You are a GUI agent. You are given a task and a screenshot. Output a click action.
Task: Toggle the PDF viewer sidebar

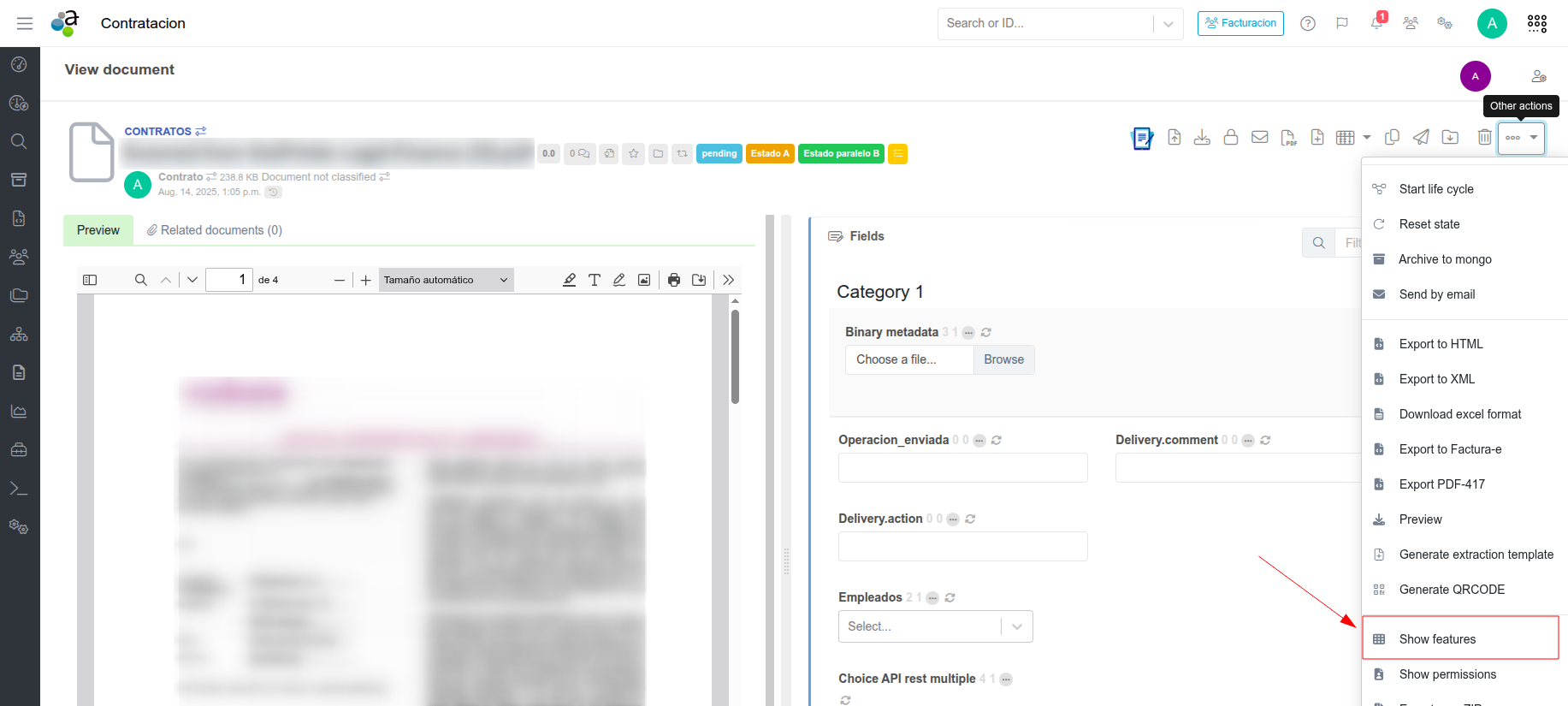click(x=90, y=280)
